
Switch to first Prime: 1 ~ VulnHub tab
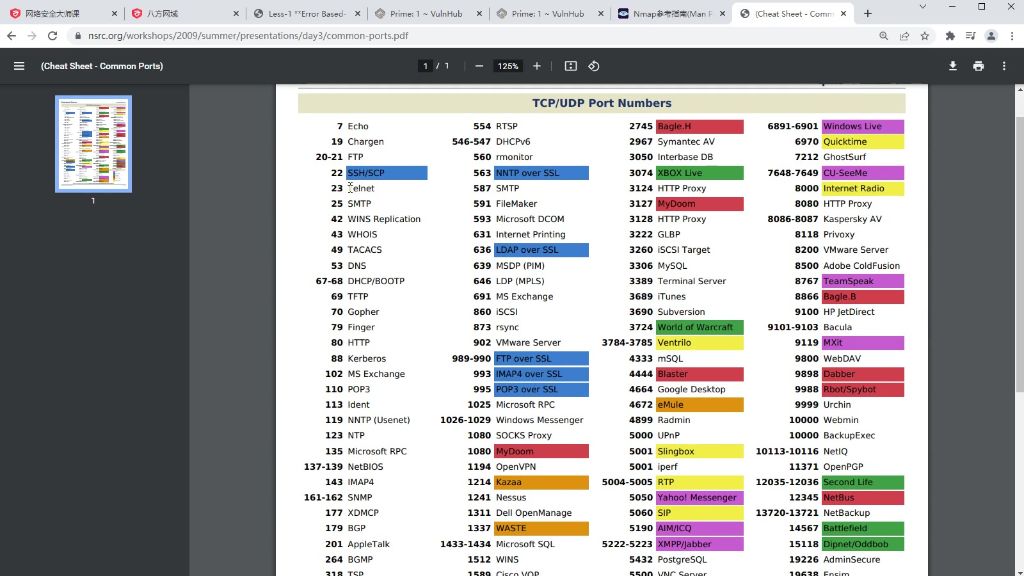(x=426, y=13)
